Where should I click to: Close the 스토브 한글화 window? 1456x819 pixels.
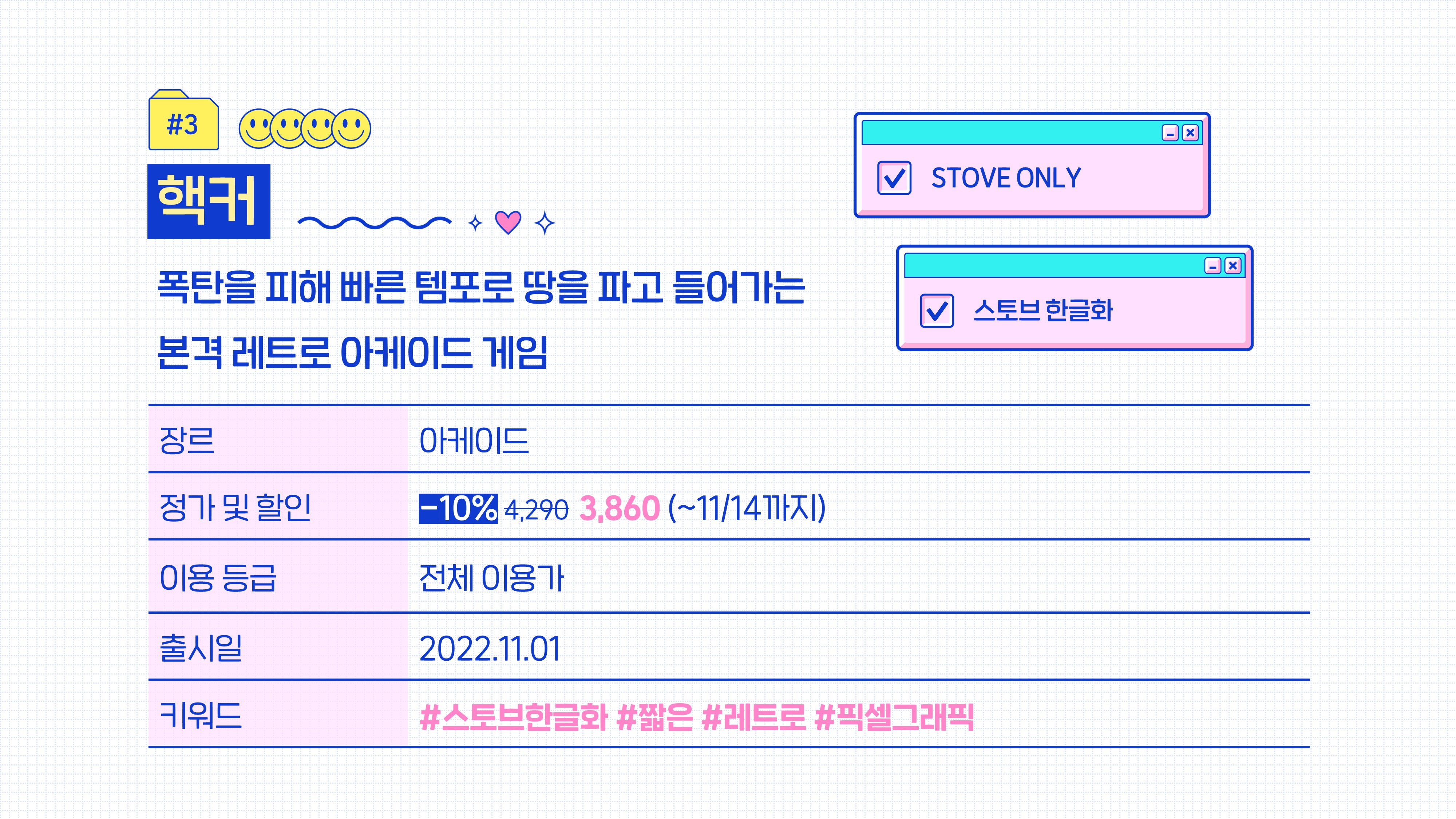1233,266
